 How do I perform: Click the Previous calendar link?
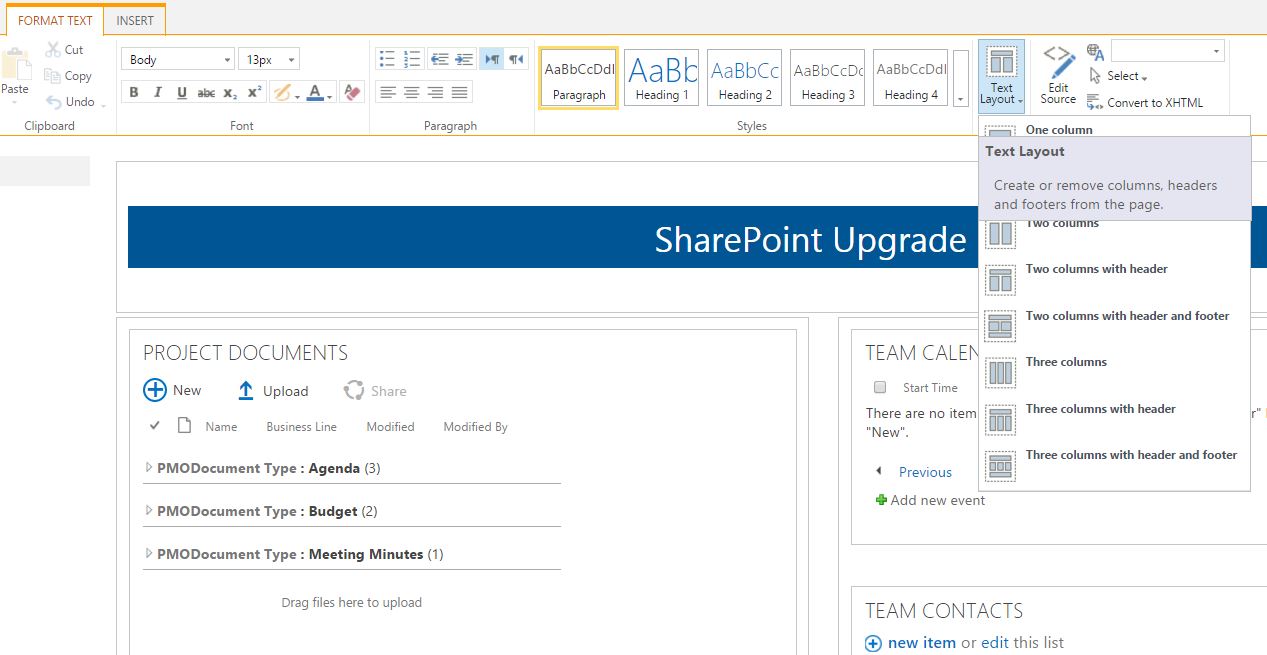[x=925, y=472]
